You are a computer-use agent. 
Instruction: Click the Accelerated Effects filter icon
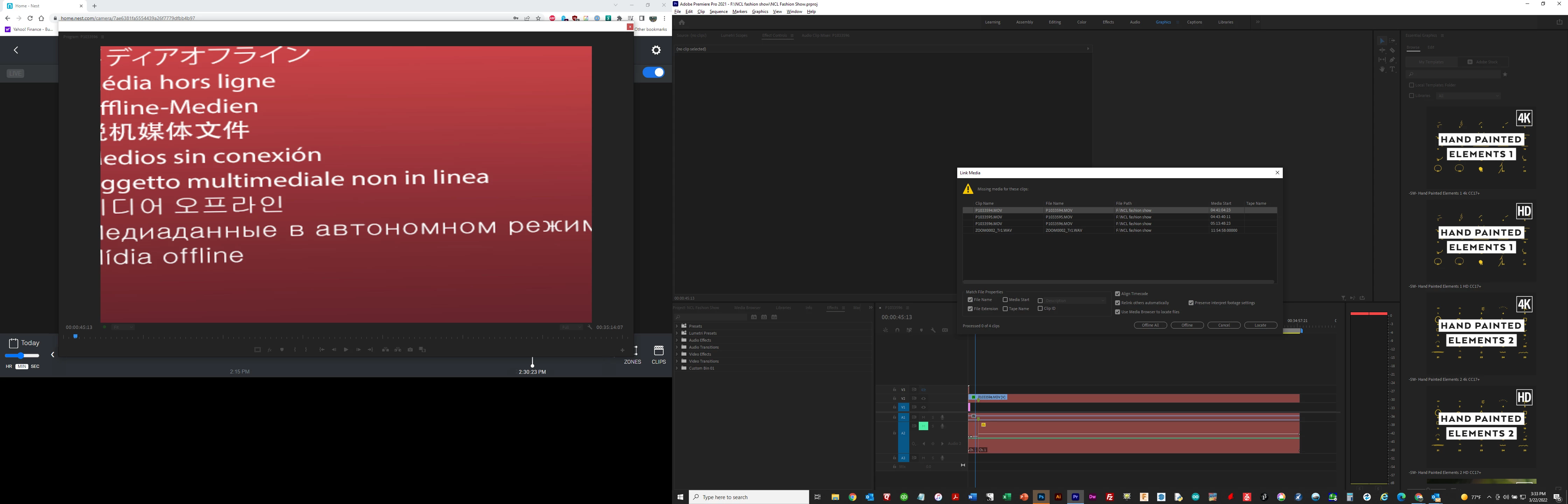pyautogui.click(x=754, y=317)
